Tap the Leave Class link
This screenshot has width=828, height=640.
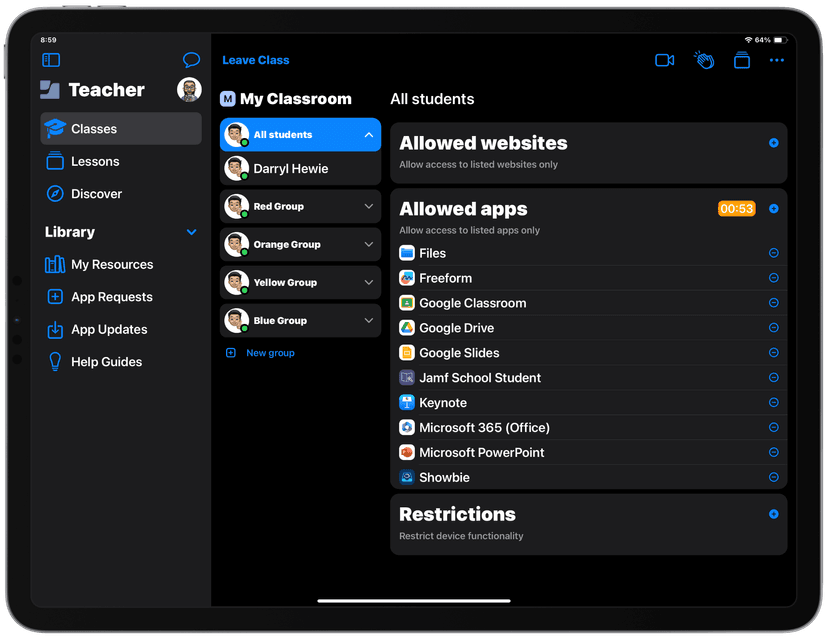tap(255, 60)
